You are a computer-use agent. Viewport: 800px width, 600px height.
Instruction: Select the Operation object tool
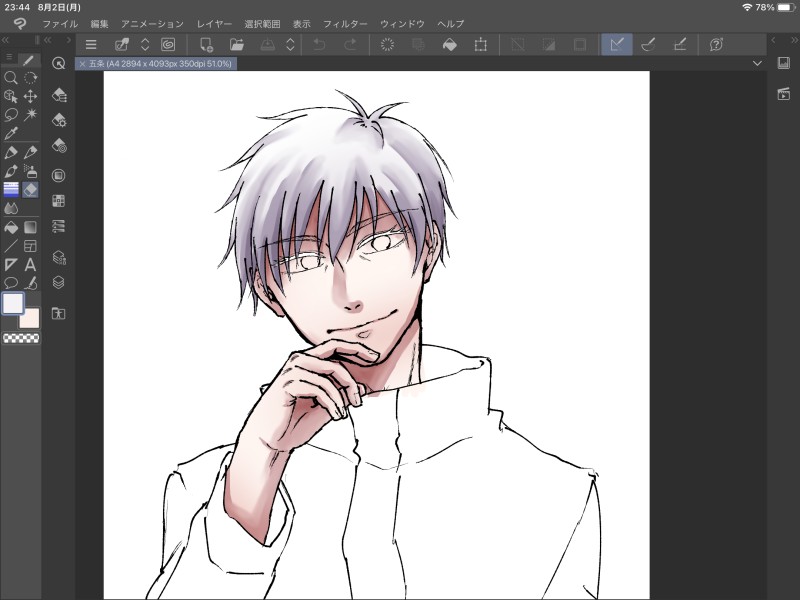pos(11,96)
